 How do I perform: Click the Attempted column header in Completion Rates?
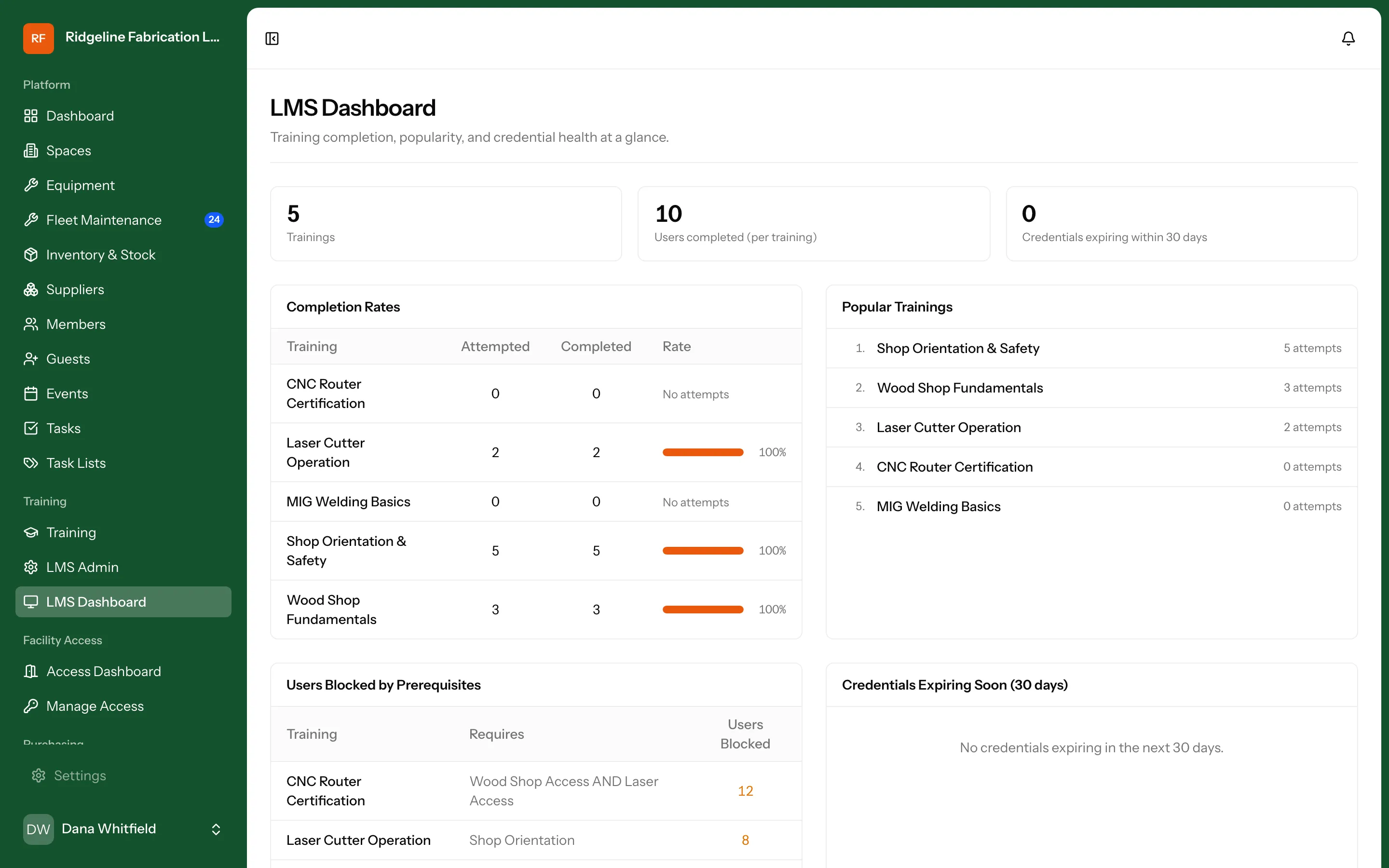495,347
